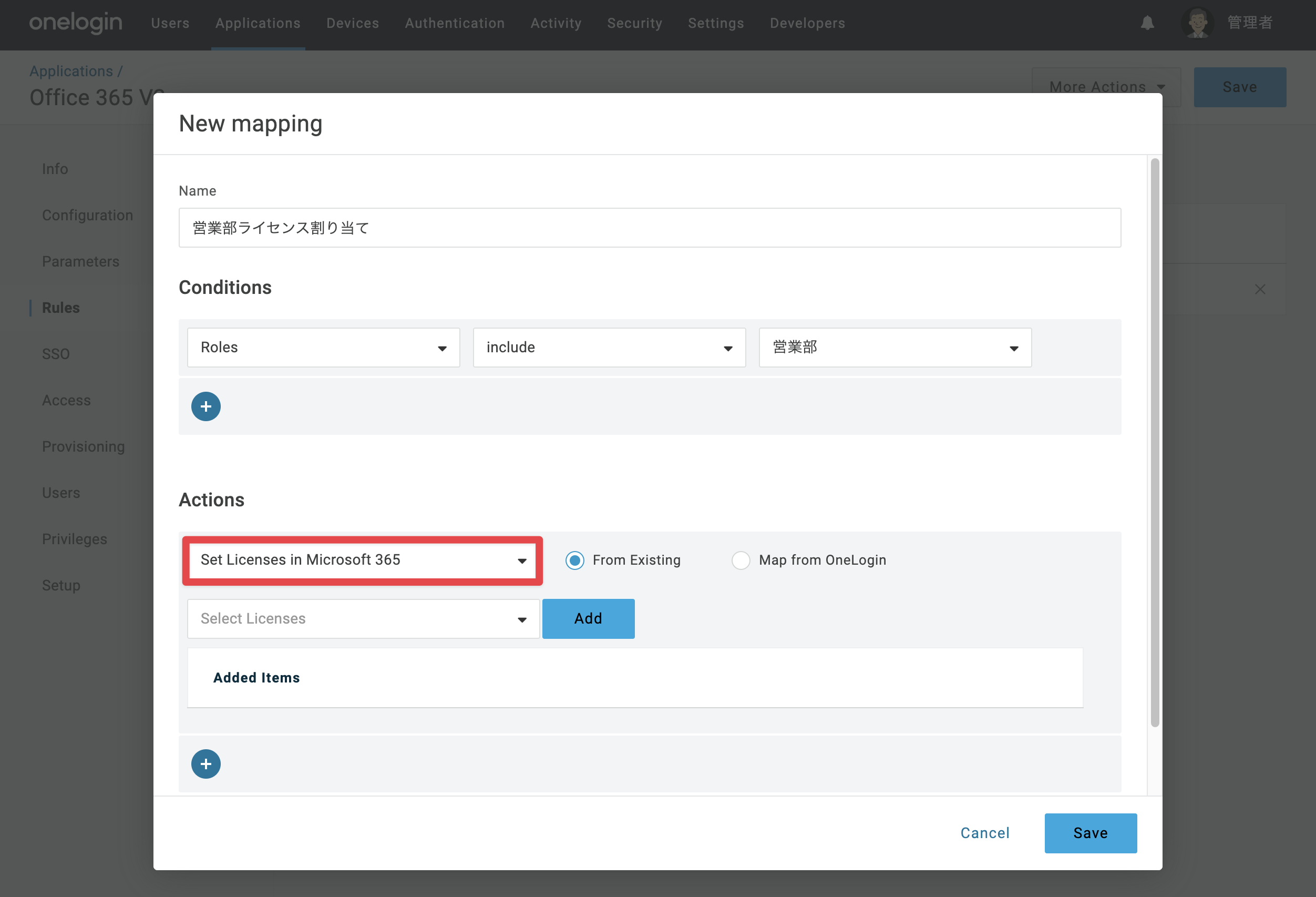Cancel the new mapping dialog

tap(985, 833)
